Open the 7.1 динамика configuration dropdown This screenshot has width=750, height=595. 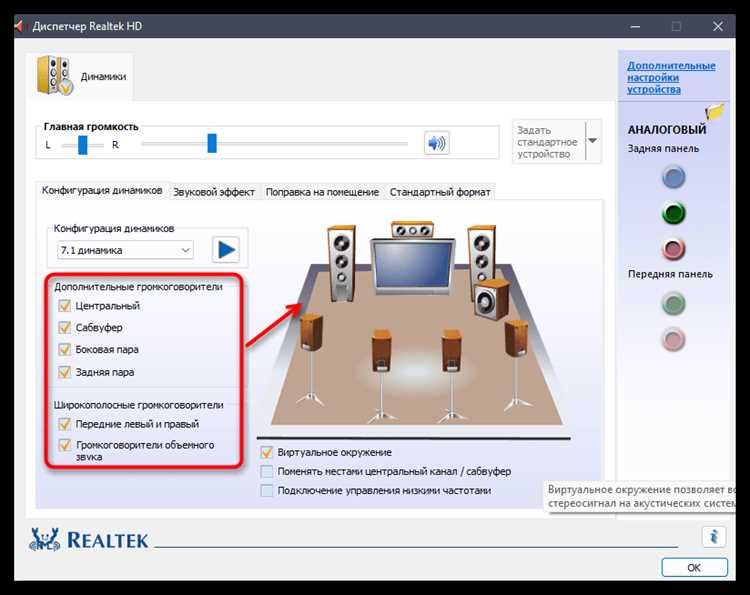[x=125, y=250]
